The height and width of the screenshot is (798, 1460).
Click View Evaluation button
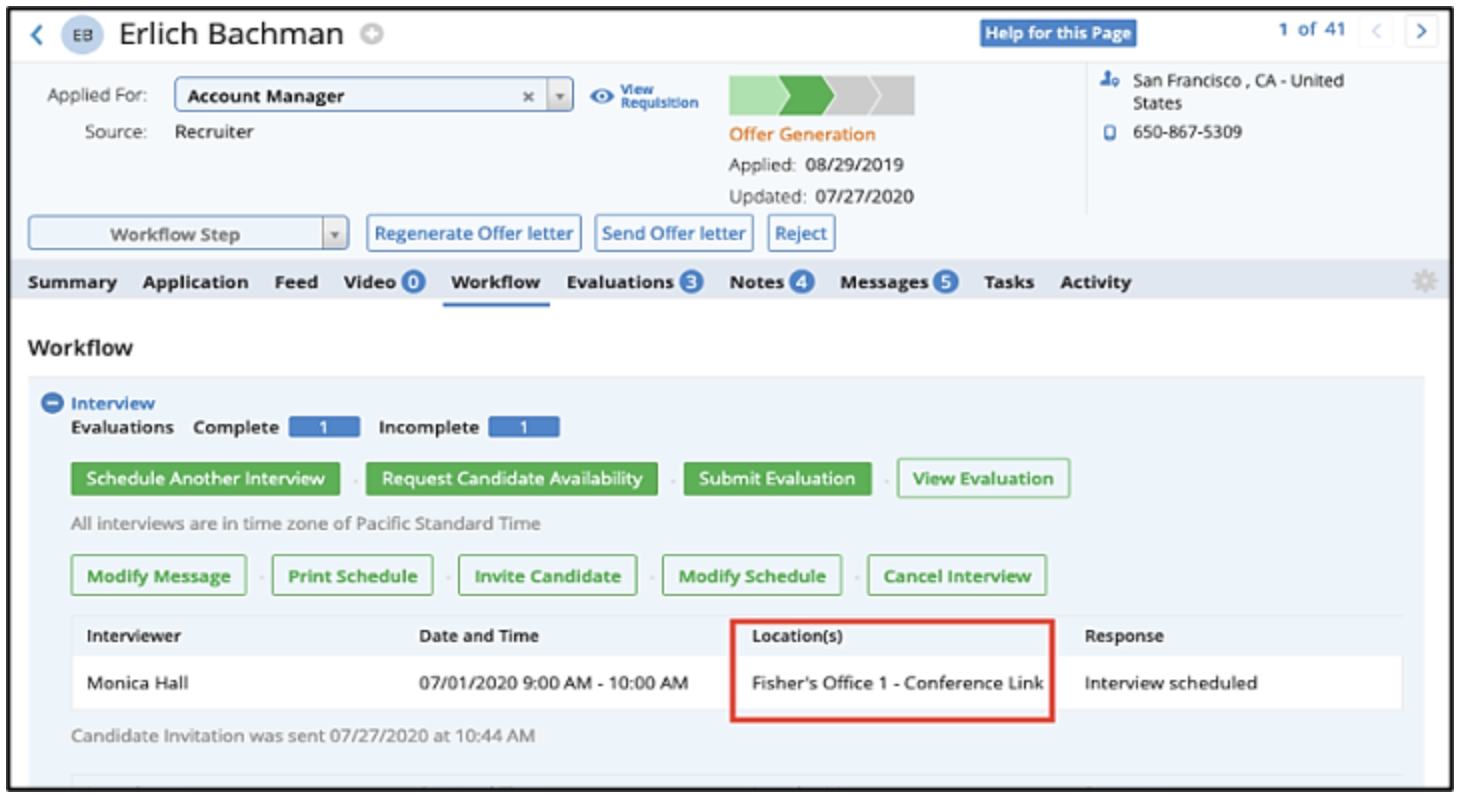tap(983, 478)
